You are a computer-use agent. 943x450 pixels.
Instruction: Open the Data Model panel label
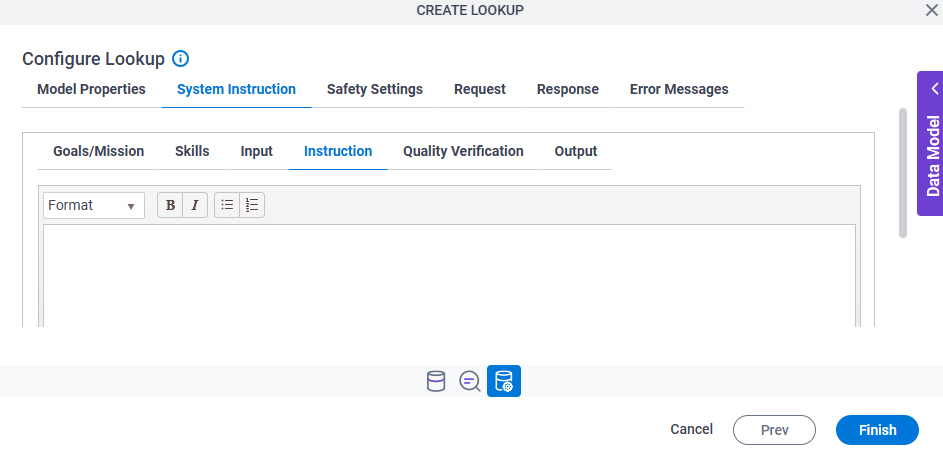(933, 156)
